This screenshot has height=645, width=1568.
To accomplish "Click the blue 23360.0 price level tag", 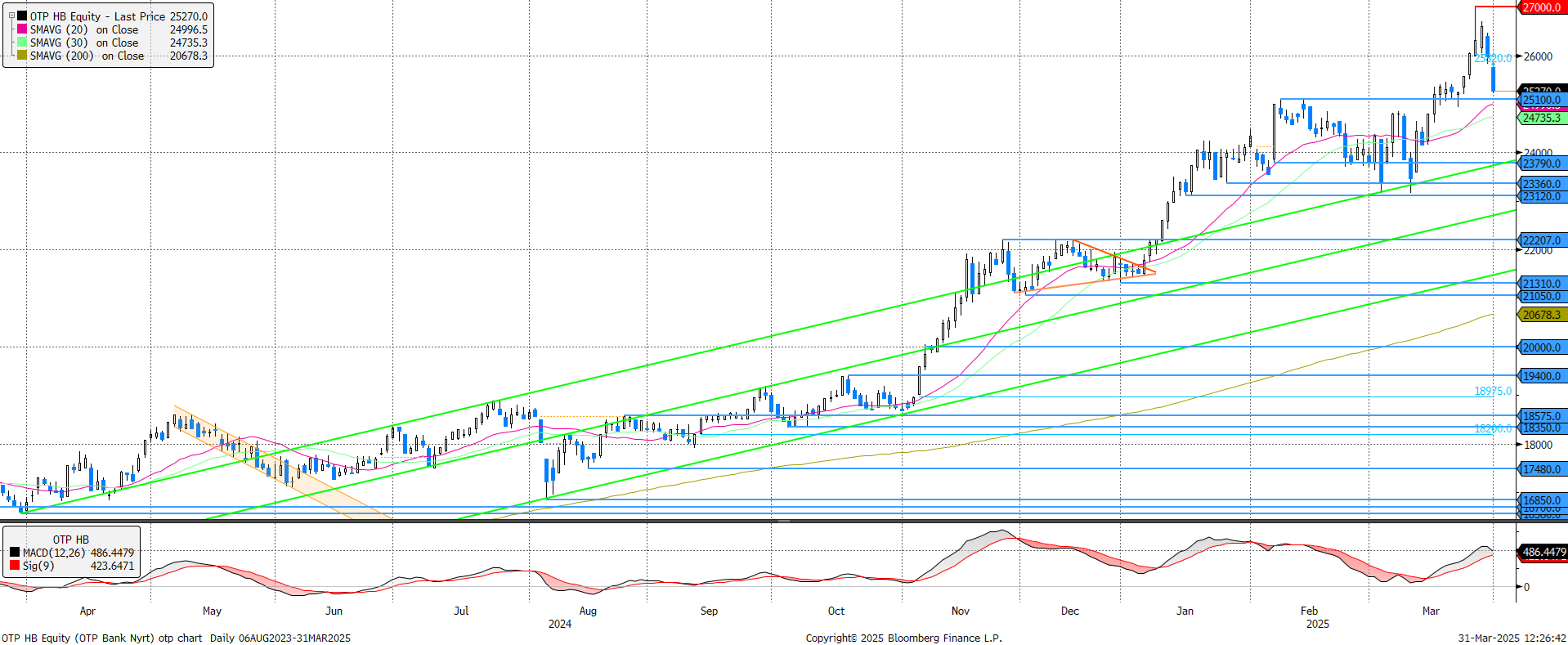I will pyautogui.click(x=1542, y=184).
